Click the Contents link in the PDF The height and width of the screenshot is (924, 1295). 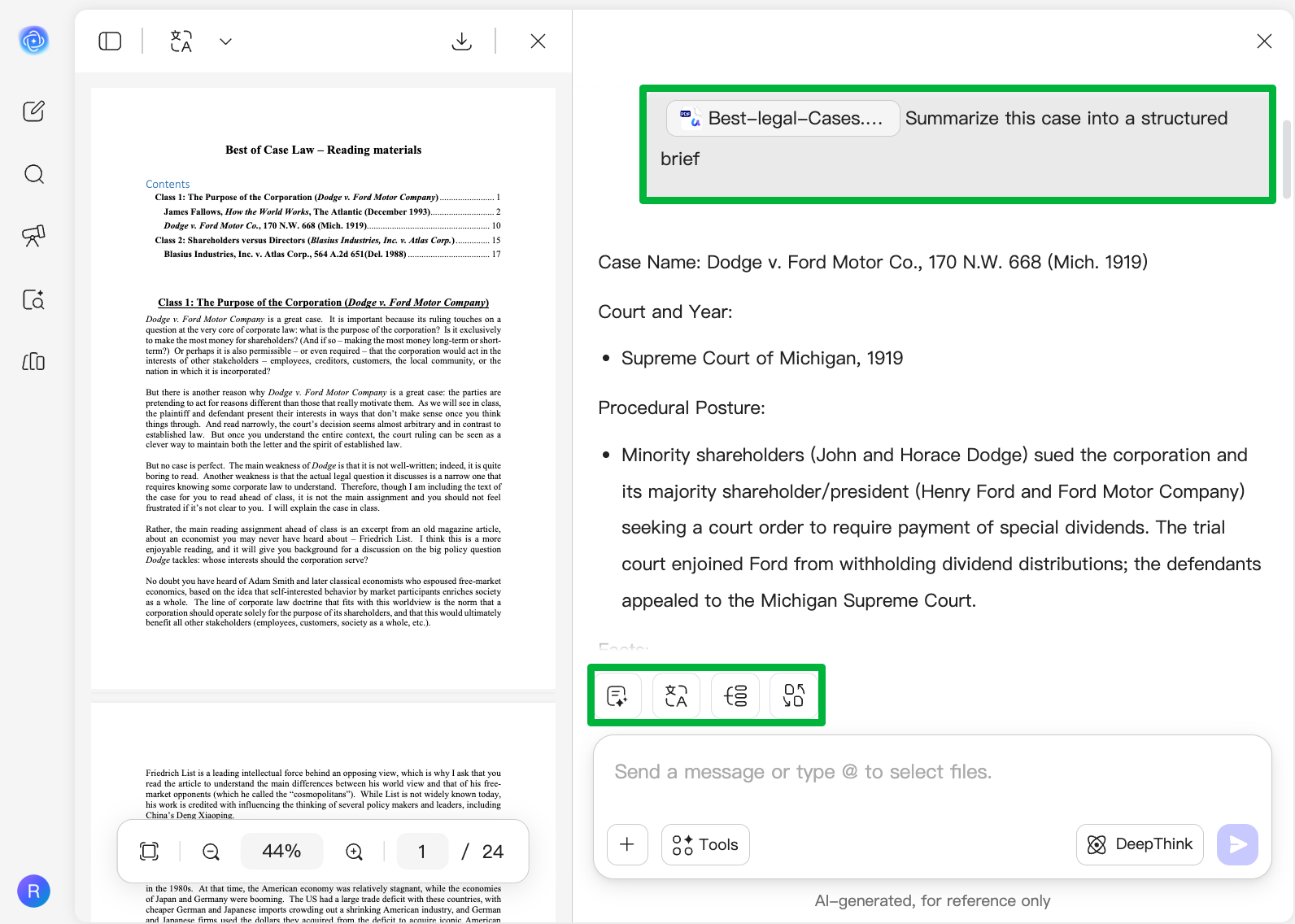[168, 184]
